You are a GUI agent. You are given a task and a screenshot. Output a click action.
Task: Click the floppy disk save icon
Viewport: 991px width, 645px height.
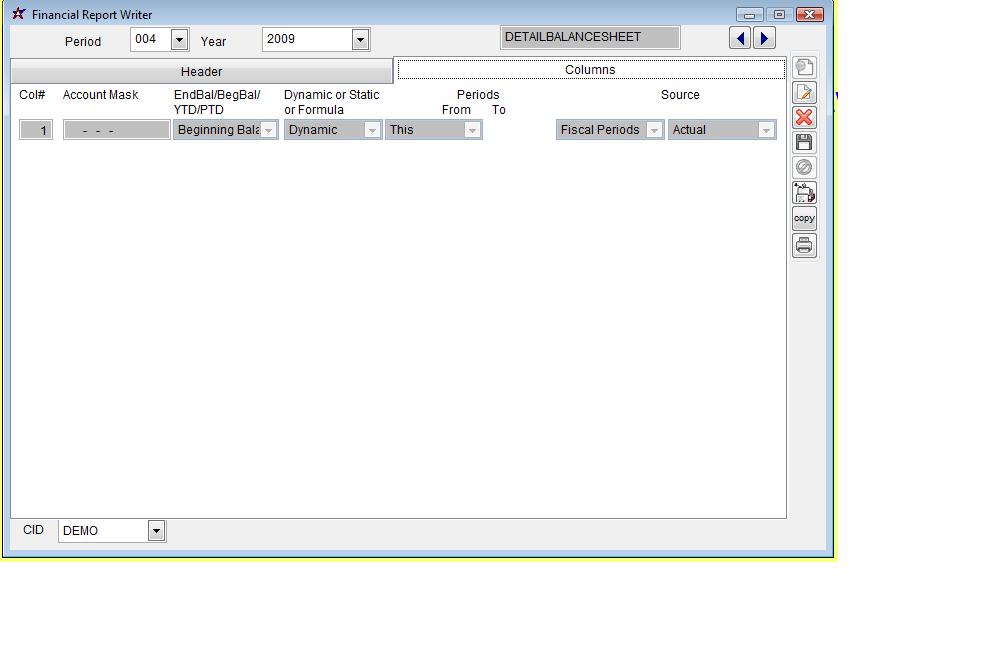(x=804, y=143)
